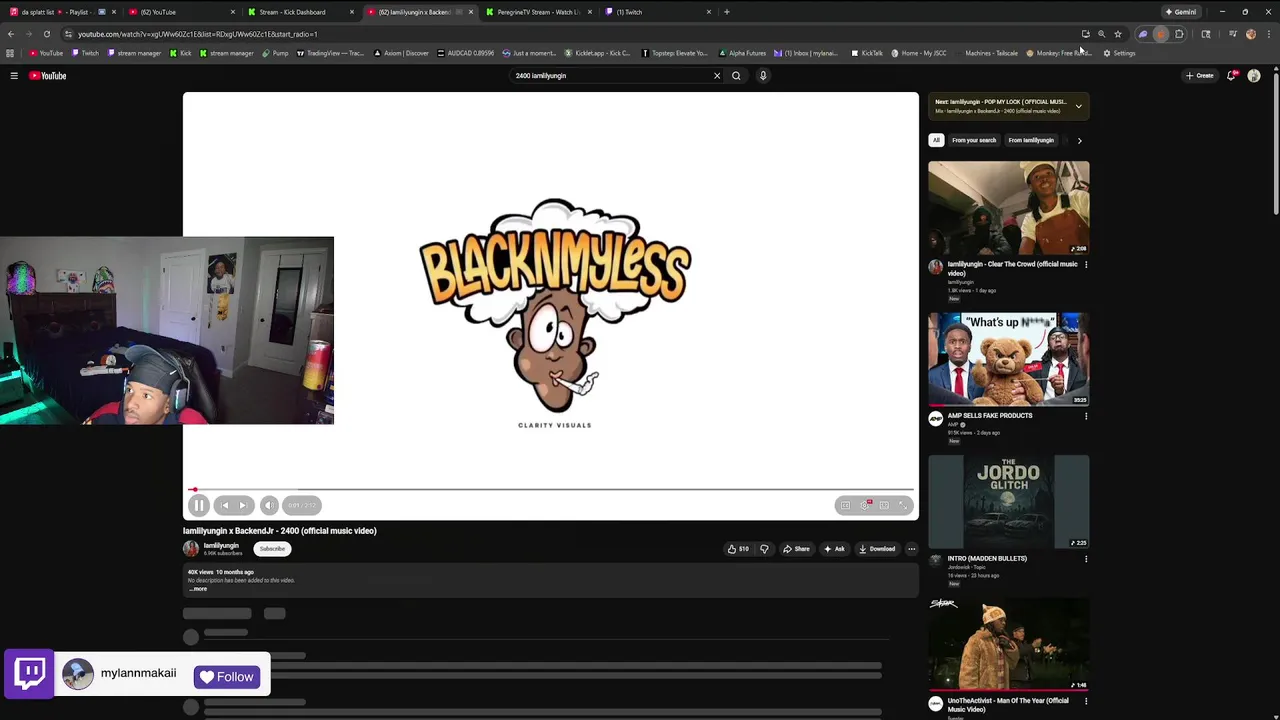The image size is (1280, 720).
Task: Show more filter chips with arrow
Action: click(x=1079, y=140)
